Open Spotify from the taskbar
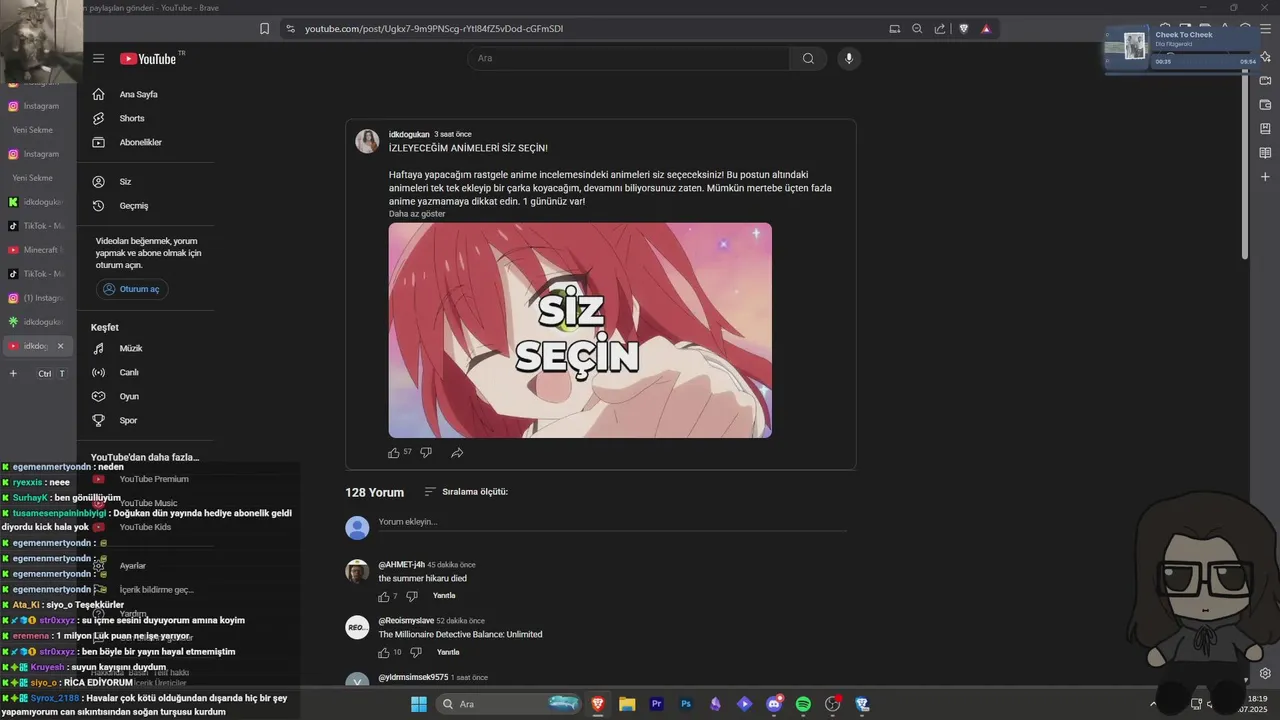 tap(803, 704)
